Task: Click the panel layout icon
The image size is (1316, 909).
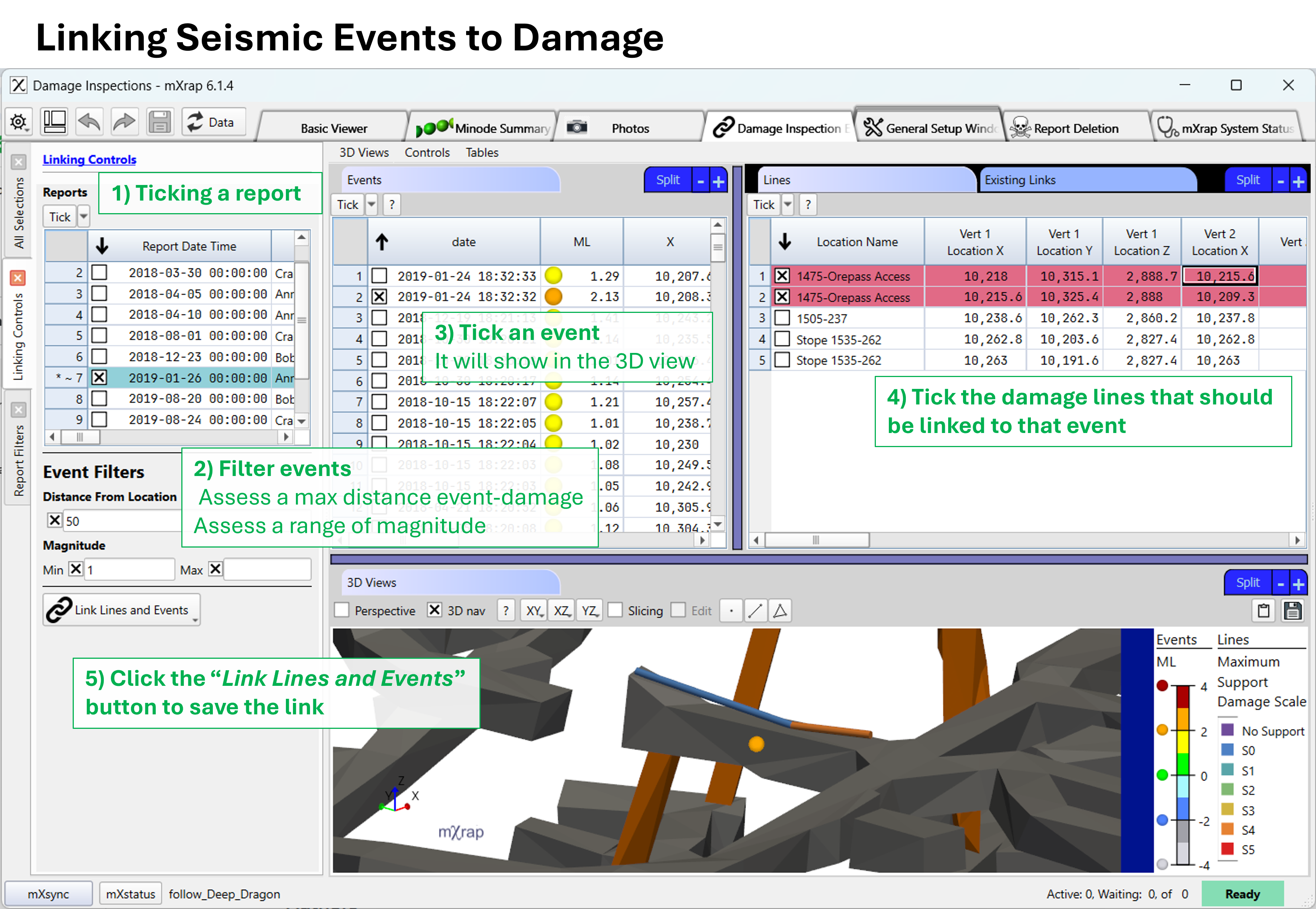Action: pyautogui.click(x=55, y=122)
